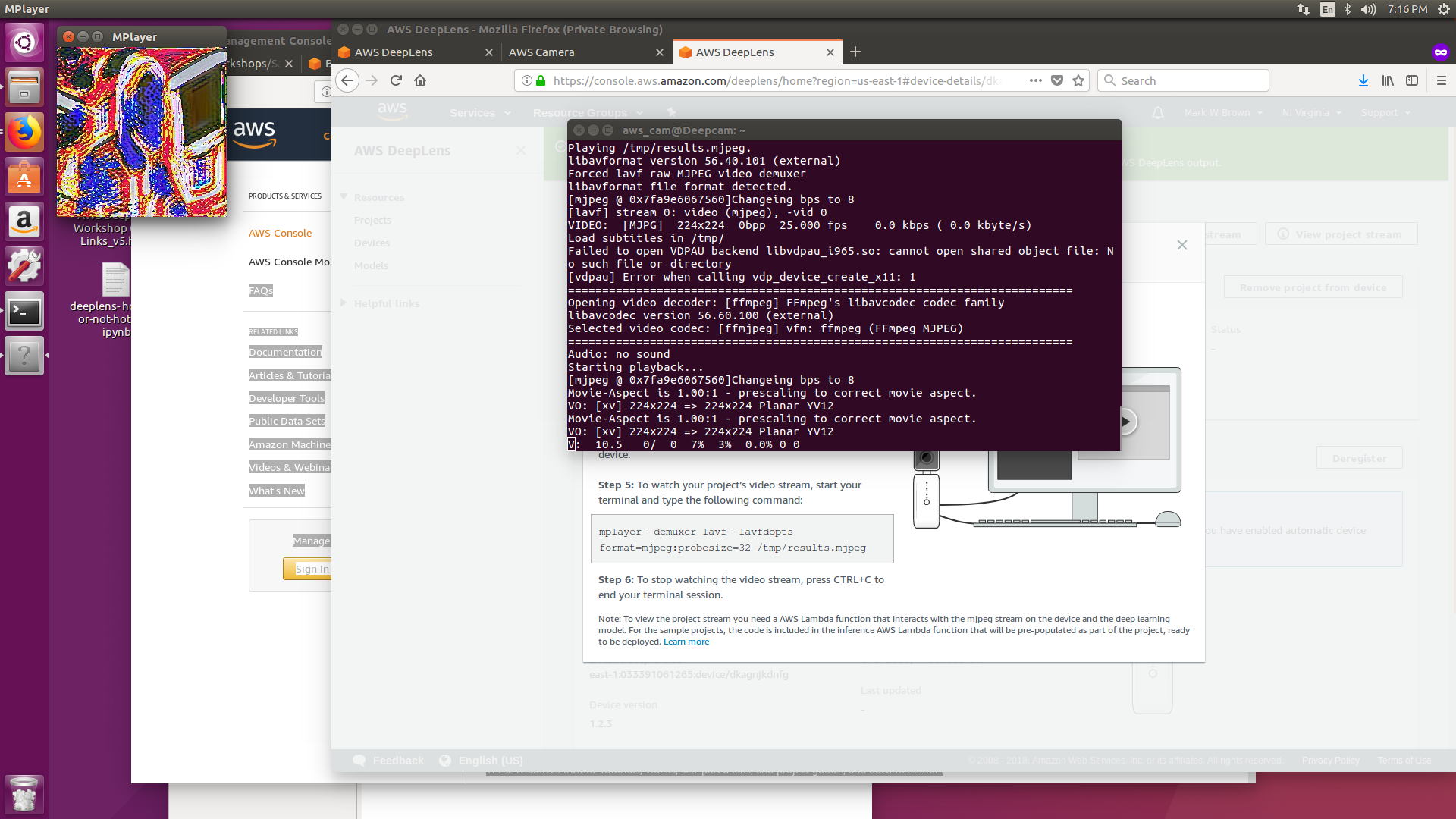The height and width of the screenshot is (819, 1456).
Task: Open keyboard language En indicator
Action: point(1327,9)
